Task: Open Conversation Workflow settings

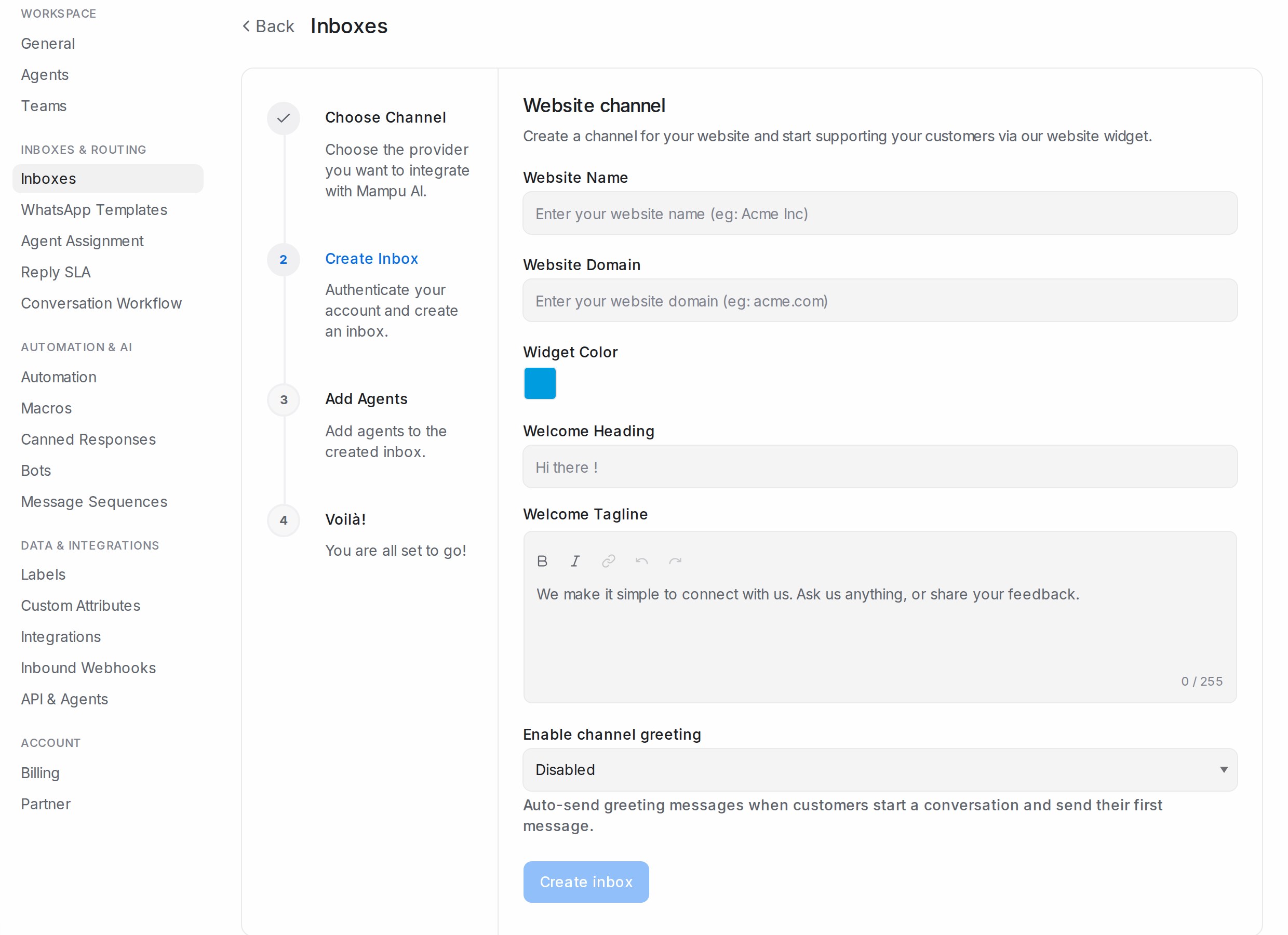Action: pos(101,304)
